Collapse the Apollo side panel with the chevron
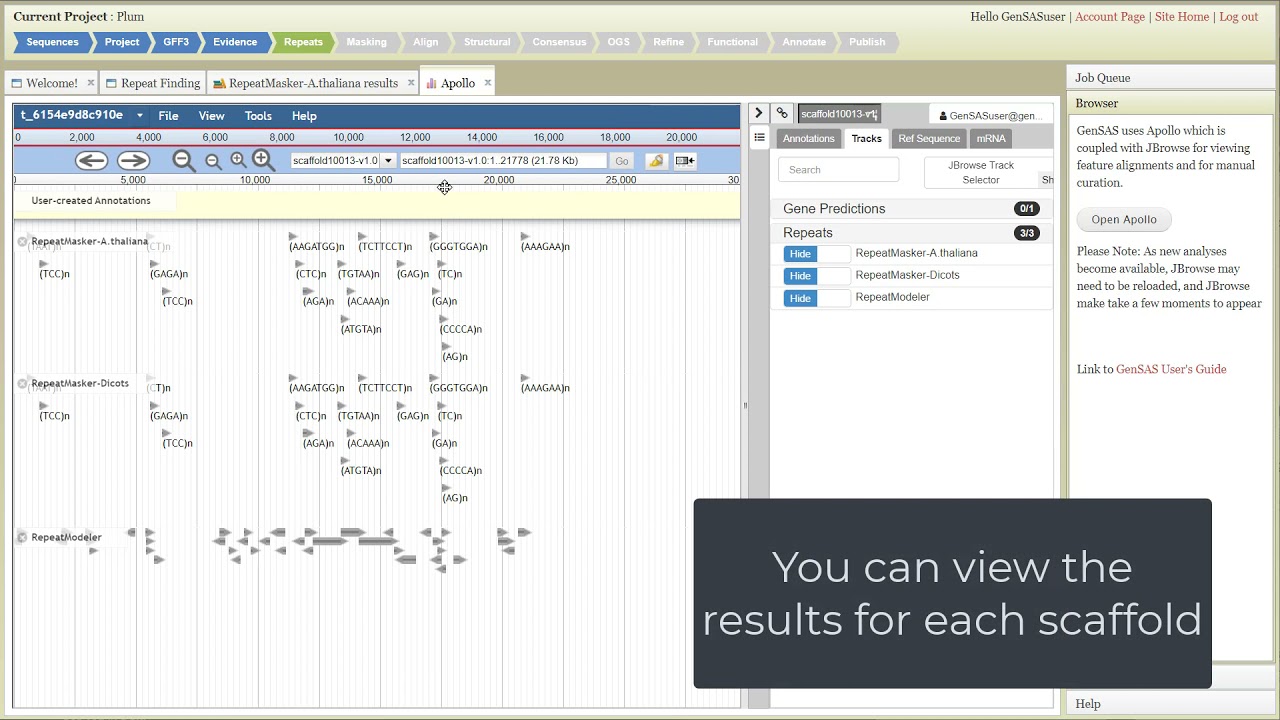The image size is (1280, 720). click(x=759, y=113)
